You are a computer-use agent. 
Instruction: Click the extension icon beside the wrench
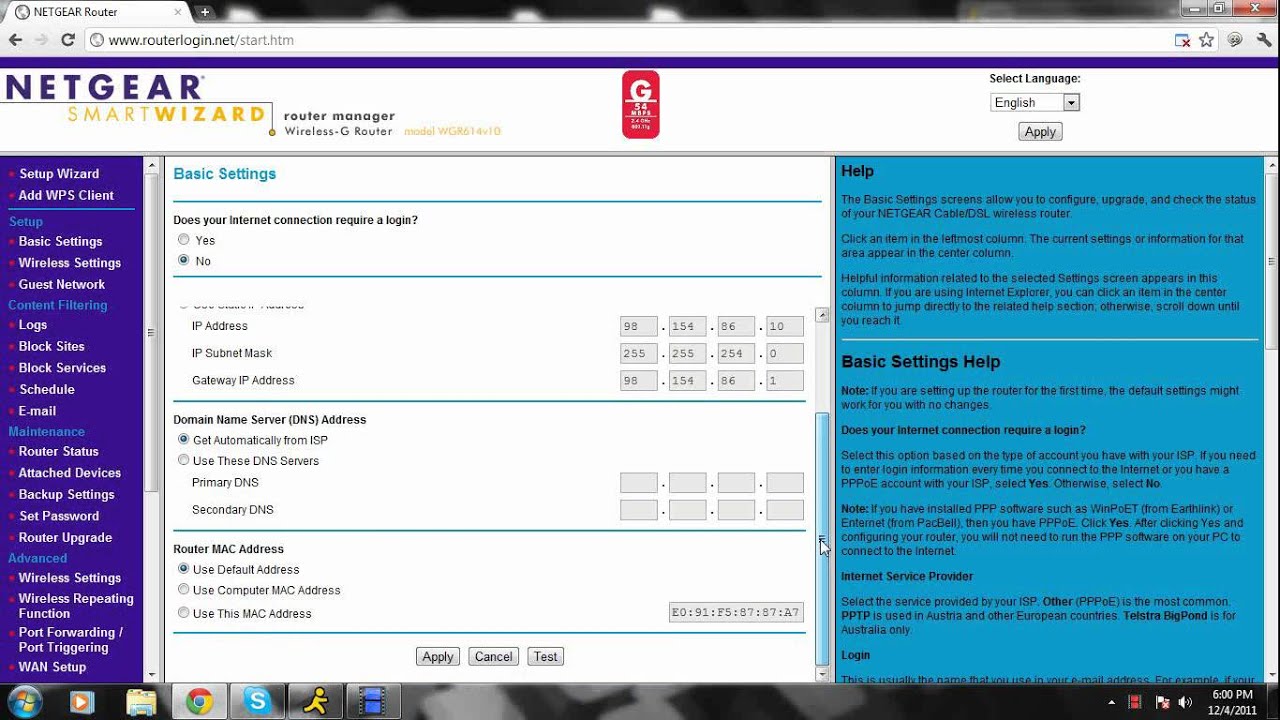(1235, 40)
